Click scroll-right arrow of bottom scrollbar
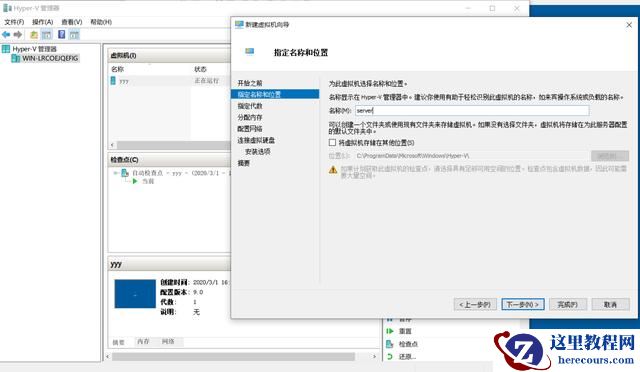 pyautogui.click(x=374, y=356)
